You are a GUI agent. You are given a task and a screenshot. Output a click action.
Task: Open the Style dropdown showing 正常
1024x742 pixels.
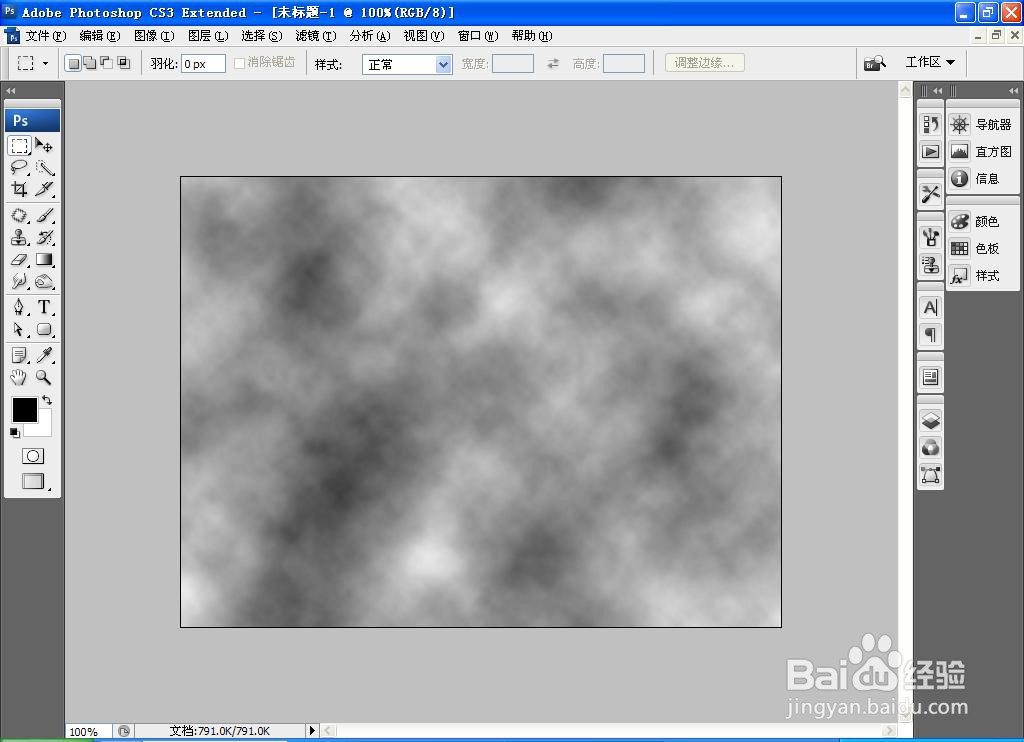[x=407, y=64]
